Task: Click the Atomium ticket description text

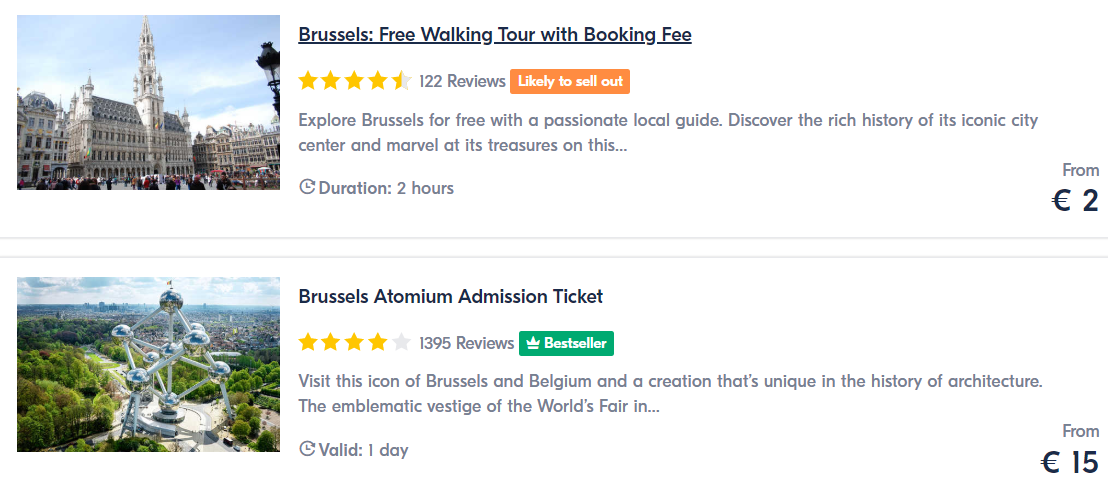Action: pyautogui.click(x=671, y=395)
